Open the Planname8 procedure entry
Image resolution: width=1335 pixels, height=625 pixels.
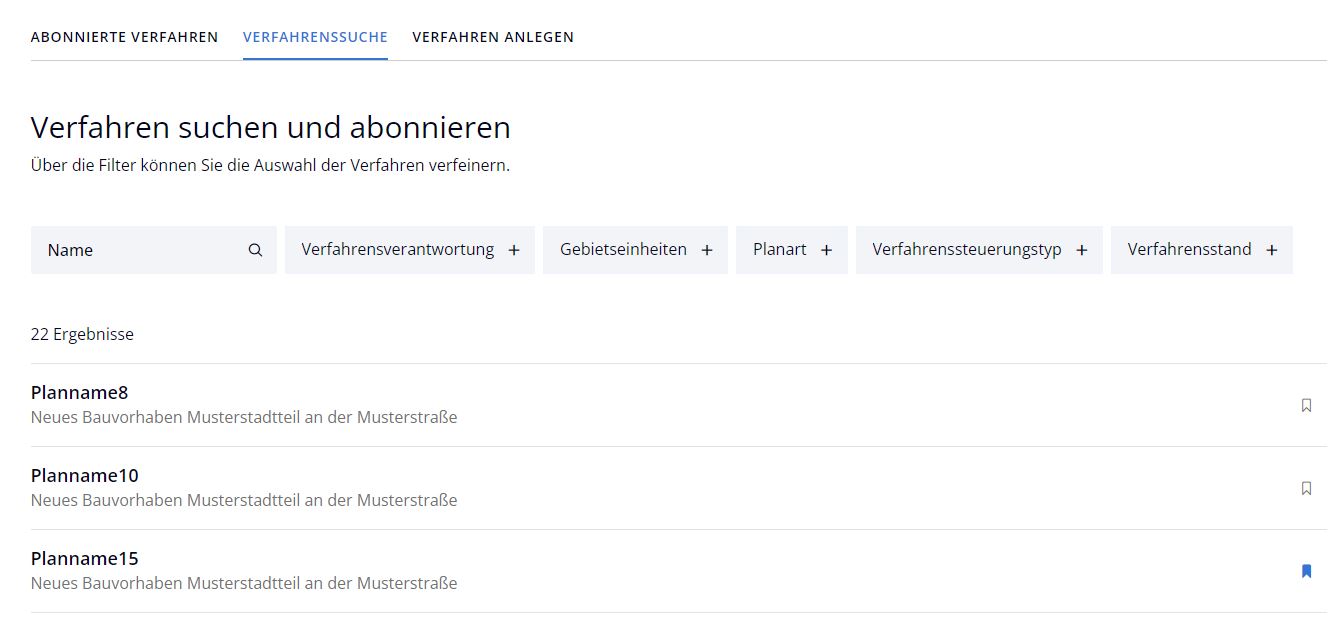pos(79,393)
